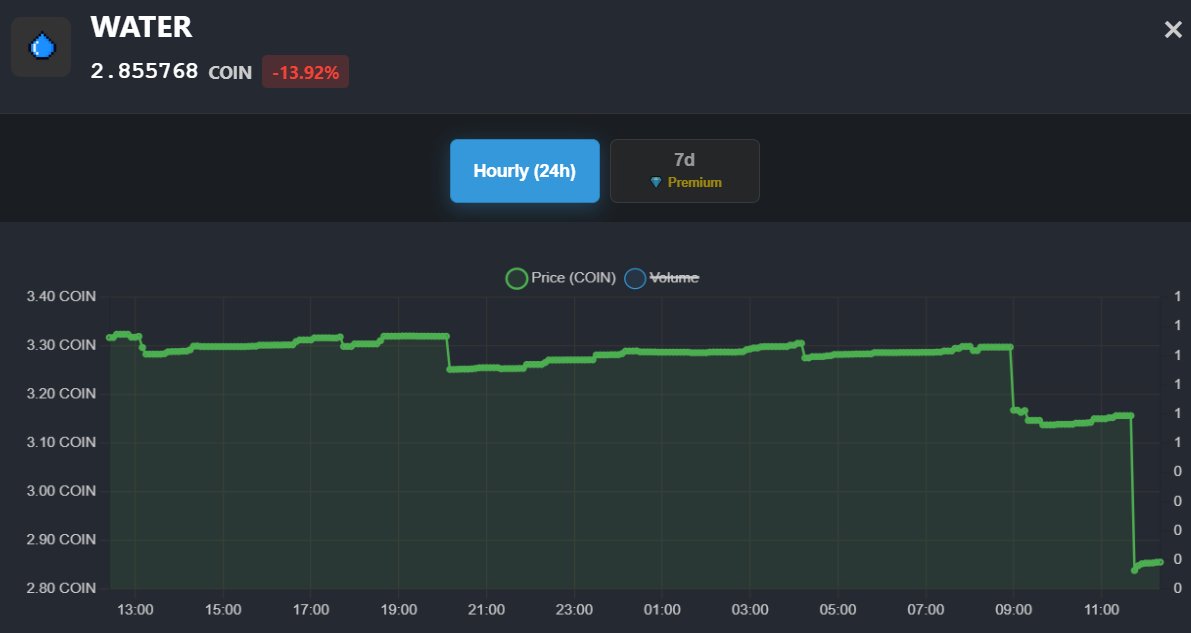
Task: Click the -13.92% change badge
Action: pyautogui.click(x=305, y=72)
